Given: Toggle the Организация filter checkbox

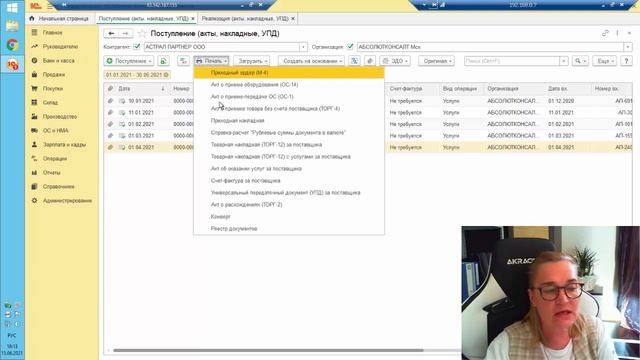Looking at the screenshot, I should tap(350, 47).
